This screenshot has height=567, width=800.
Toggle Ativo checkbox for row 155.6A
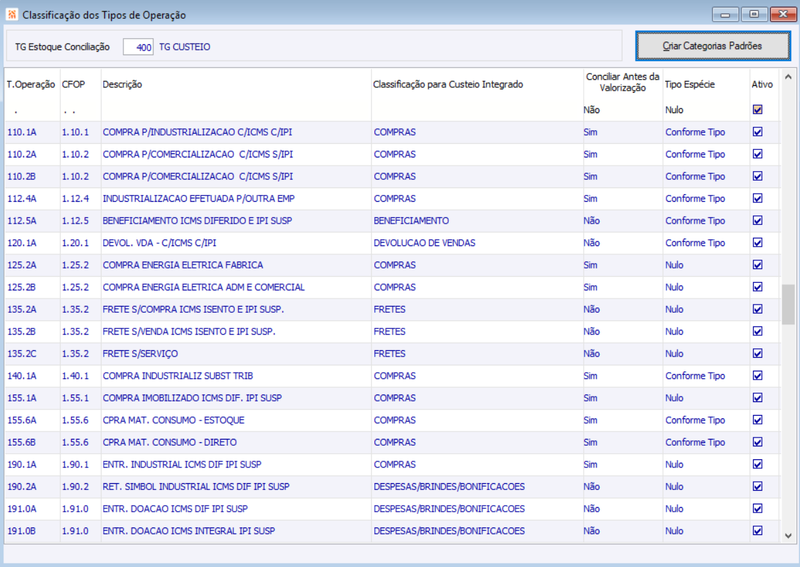click(x=758, y=420)
